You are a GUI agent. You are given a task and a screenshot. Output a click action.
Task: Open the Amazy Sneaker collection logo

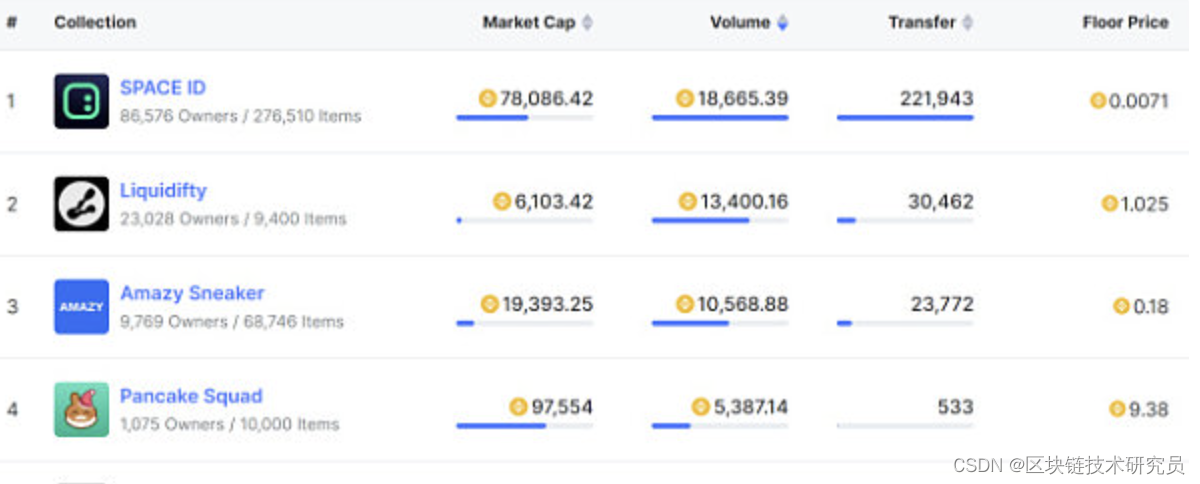[x=81, y=306]
